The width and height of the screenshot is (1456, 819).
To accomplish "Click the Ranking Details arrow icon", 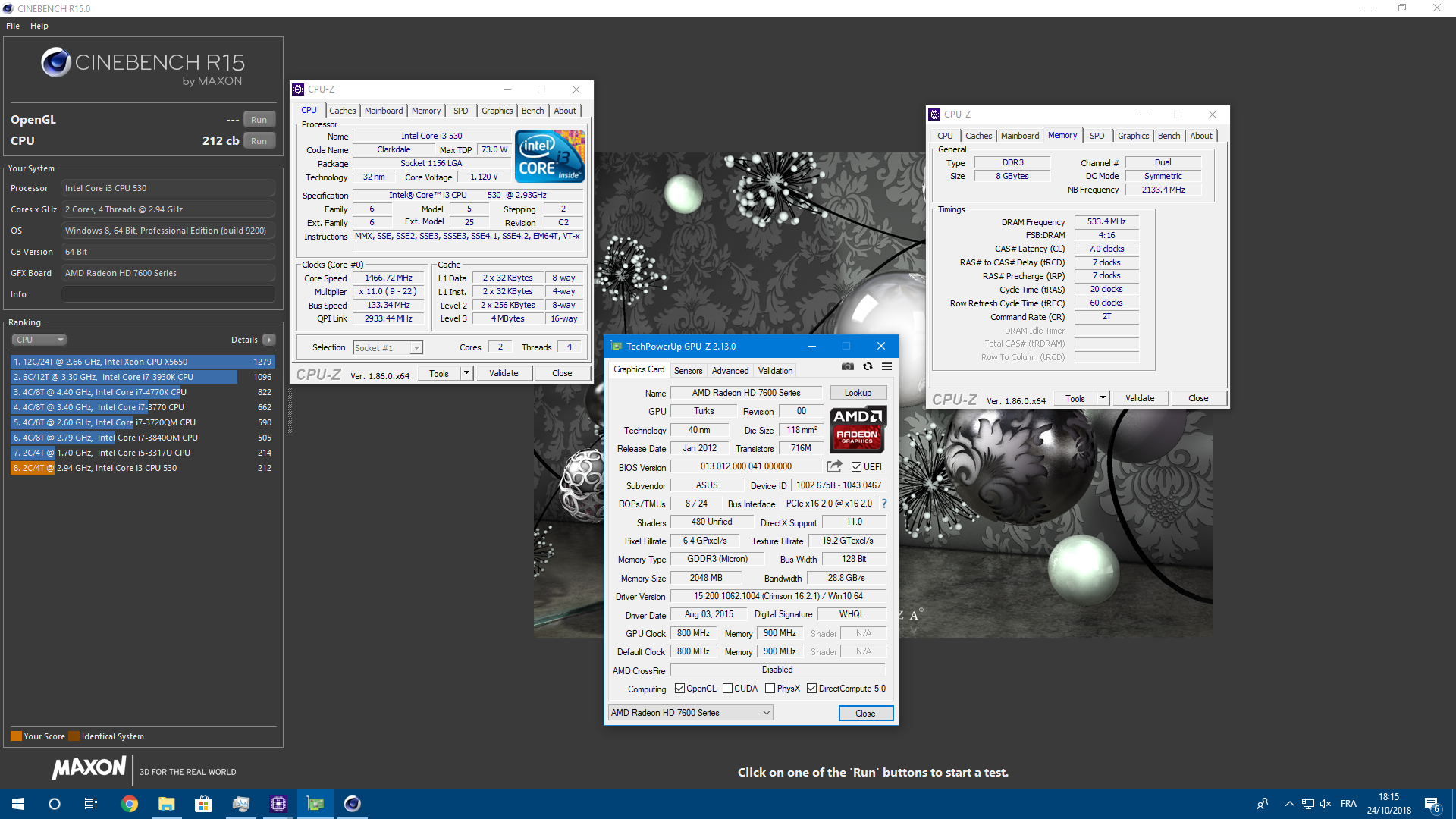I will pyautogui.click(x=269, y=340).
